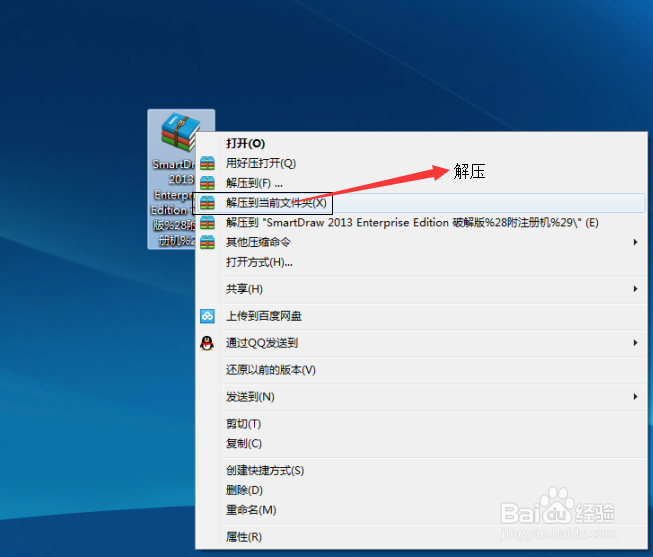Expand the arrow next to 发送到(N)
The width and height of the screenshot is (653, 557).
pos(636,397)
